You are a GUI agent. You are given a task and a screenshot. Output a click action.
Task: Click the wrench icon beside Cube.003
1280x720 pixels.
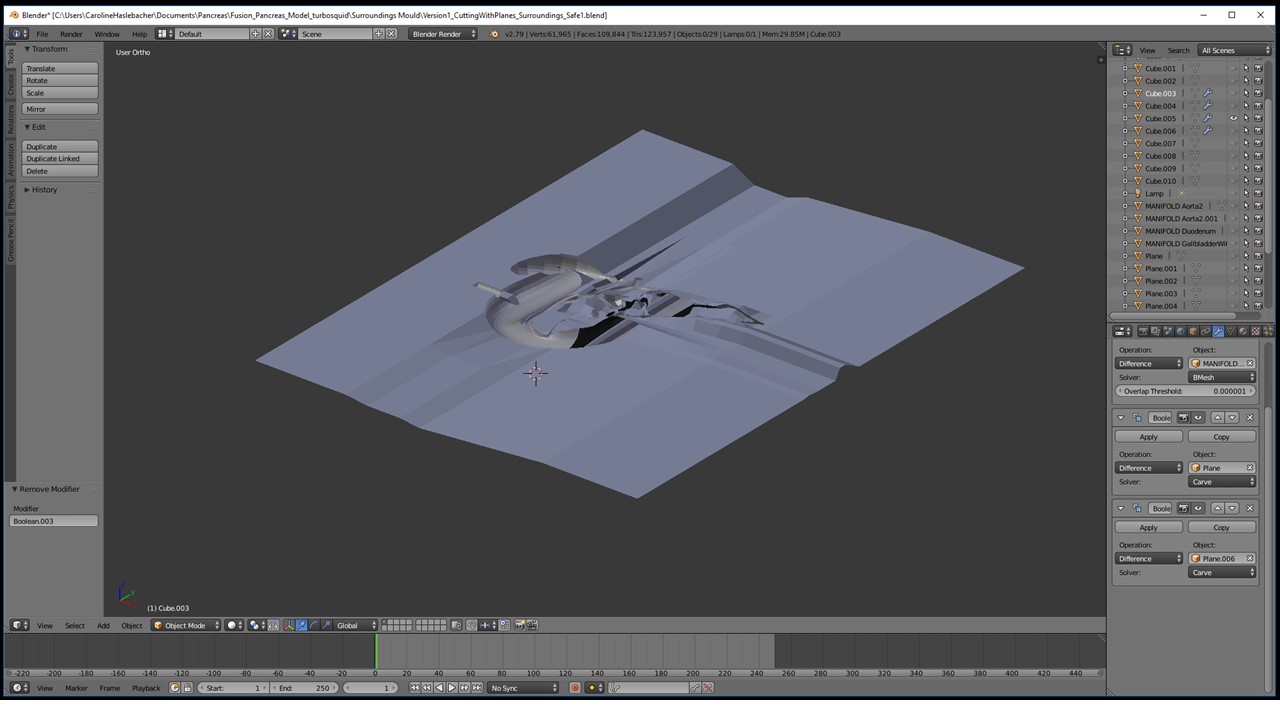tap(1208, 93)
